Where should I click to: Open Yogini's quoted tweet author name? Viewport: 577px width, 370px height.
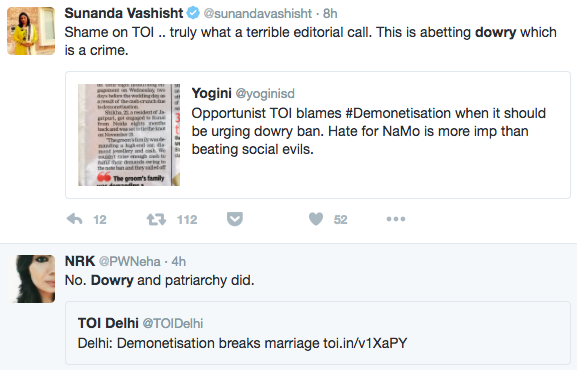(212, 93)
